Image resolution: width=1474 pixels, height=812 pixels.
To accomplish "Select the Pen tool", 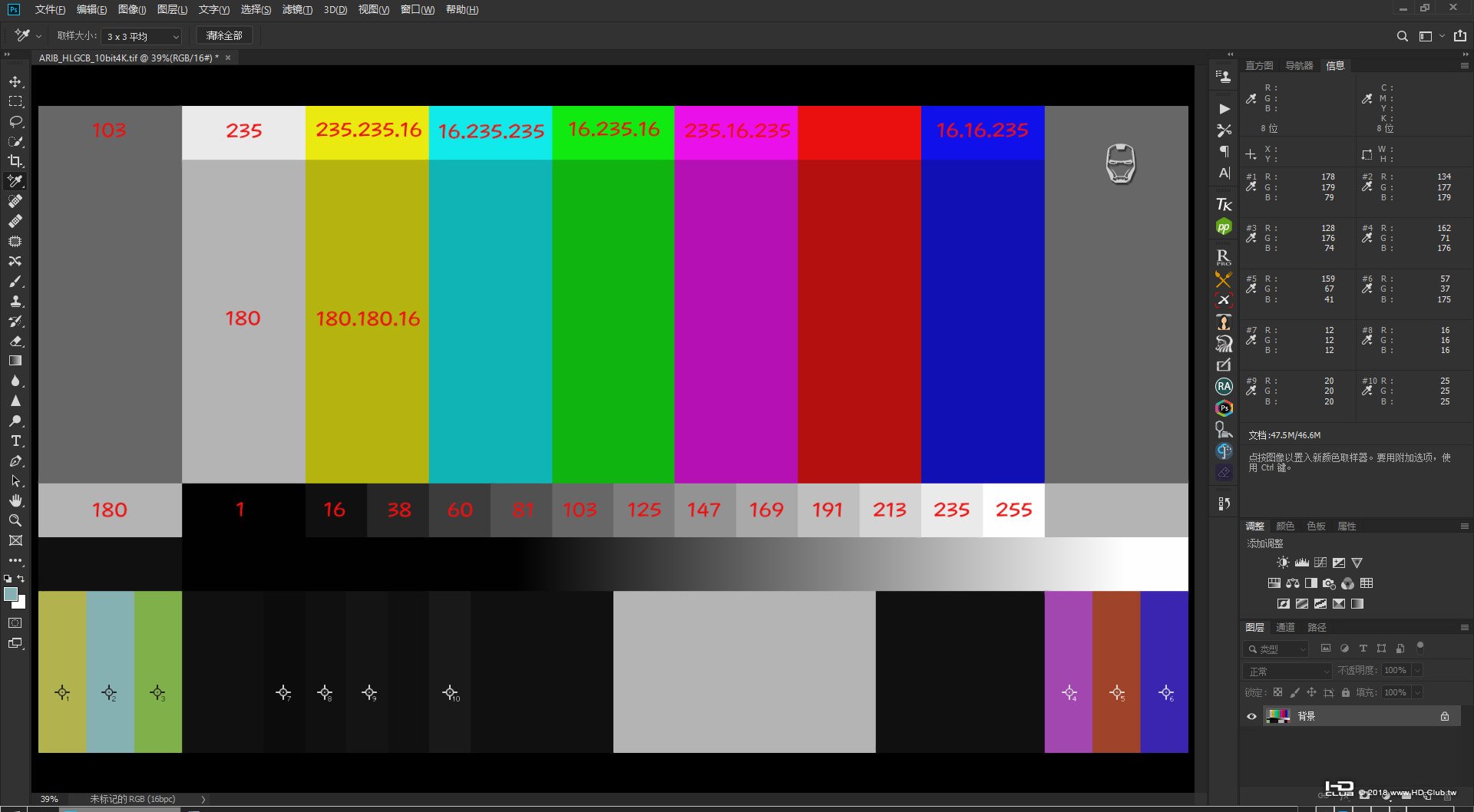I will click(x=15, y=460).
